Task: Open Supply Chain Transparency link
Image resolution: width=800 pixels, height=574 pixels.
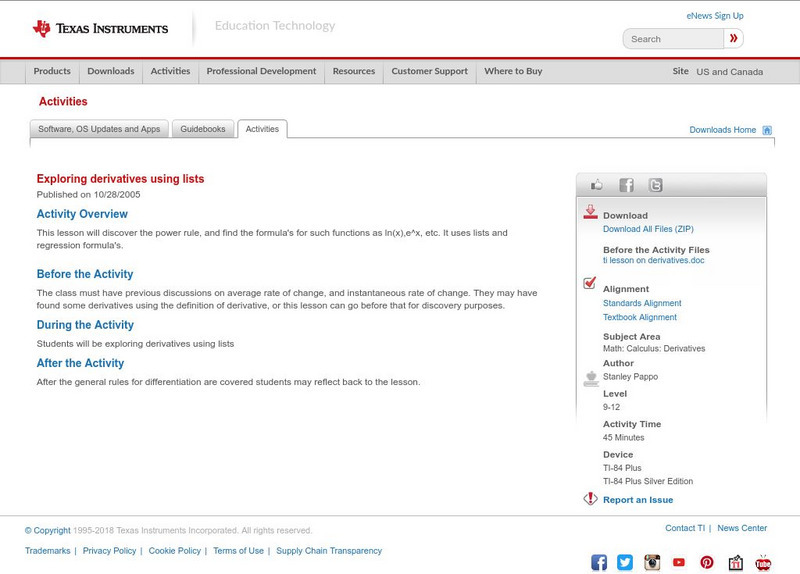Action: coord(329,551)
